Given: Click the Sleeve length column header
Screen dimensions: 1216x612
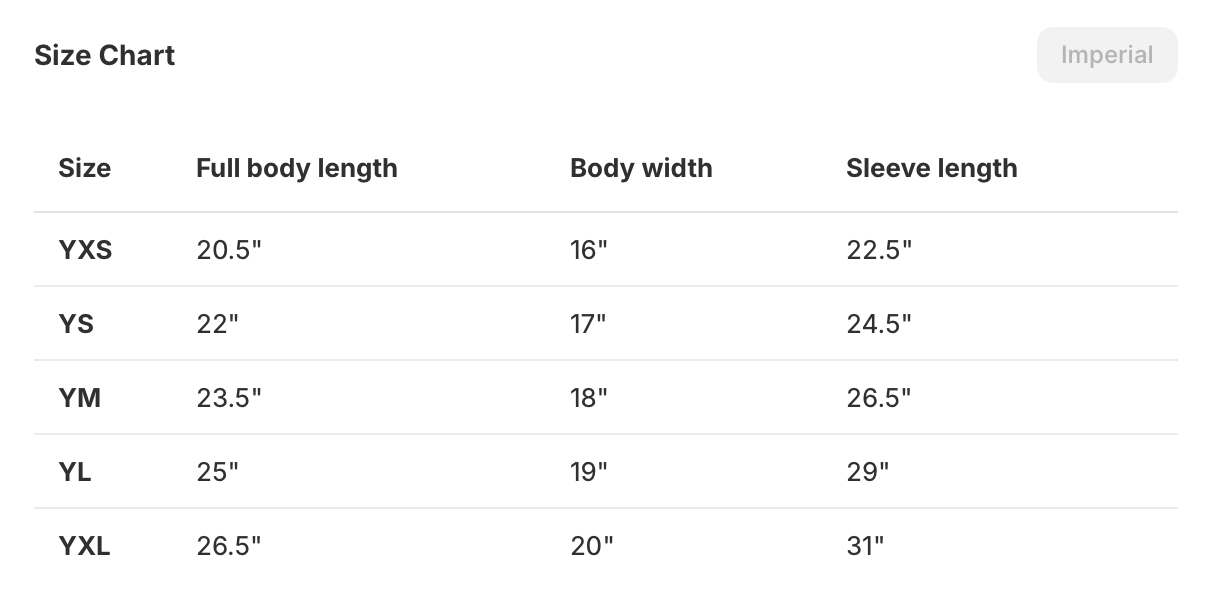Looking at the screenshot, I should (x=931, y=168).
